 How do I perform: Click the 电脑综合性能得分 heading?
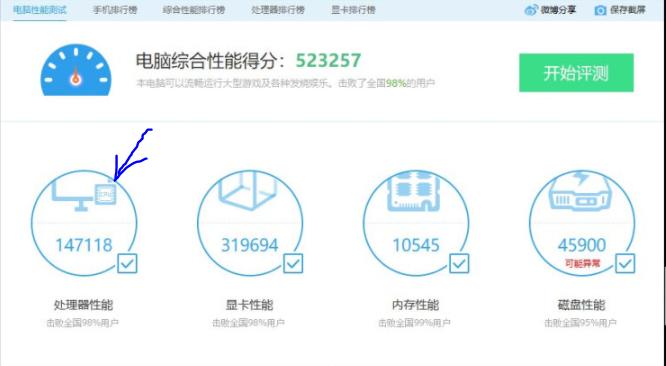tap(211, 61)
